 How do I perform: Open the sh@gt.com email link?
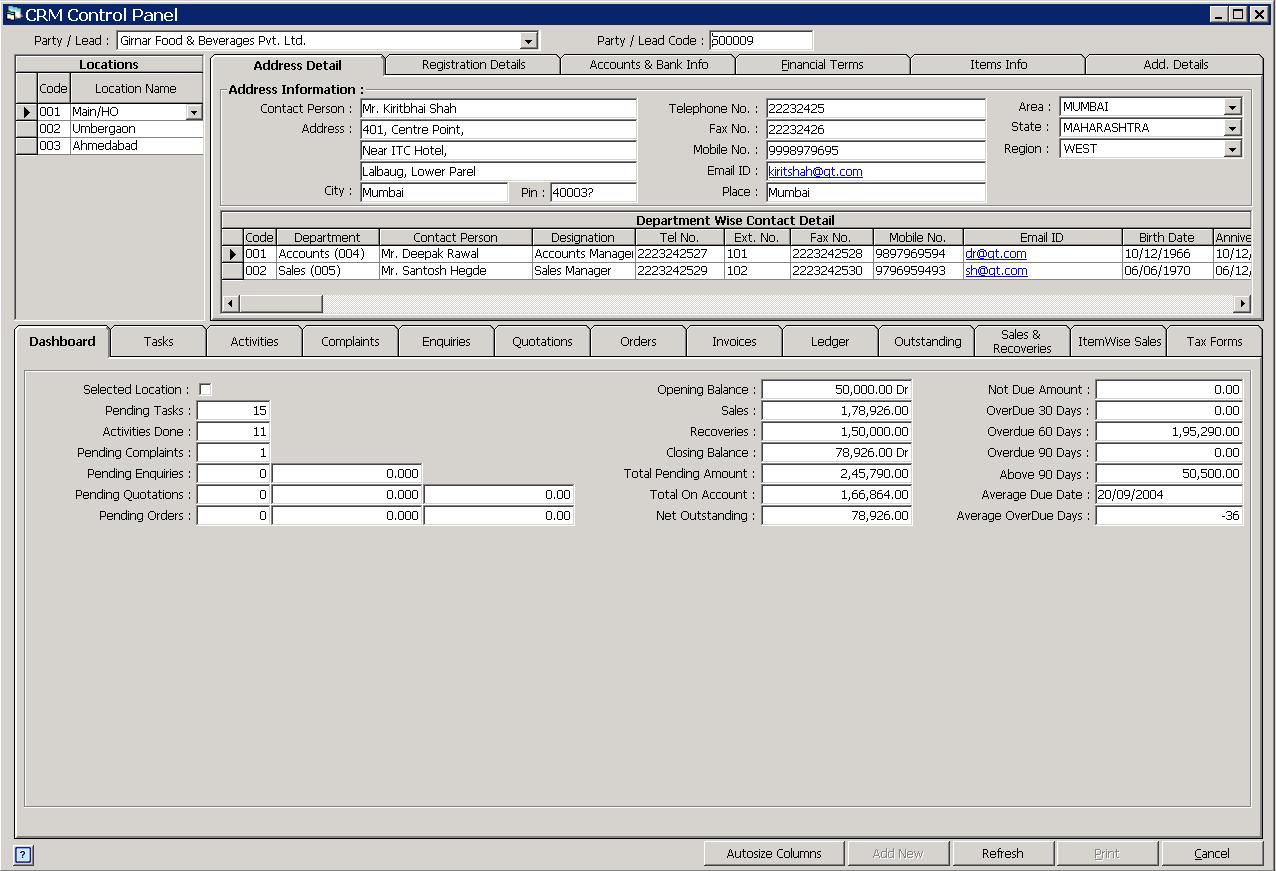point(996,271)
